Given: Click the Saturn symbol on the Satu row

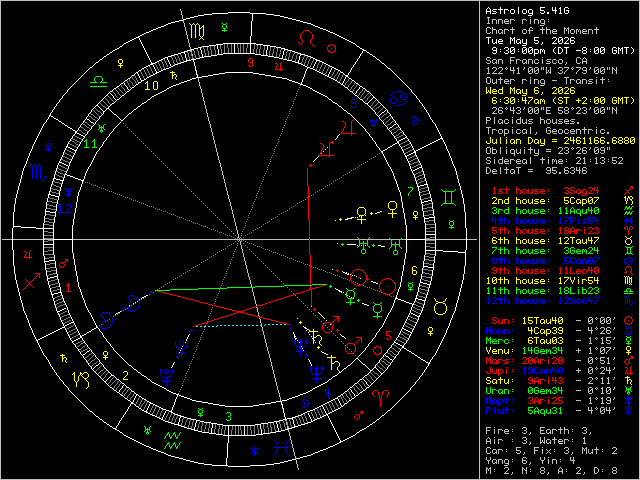Looking at the screenshot, I should [629, 381].
